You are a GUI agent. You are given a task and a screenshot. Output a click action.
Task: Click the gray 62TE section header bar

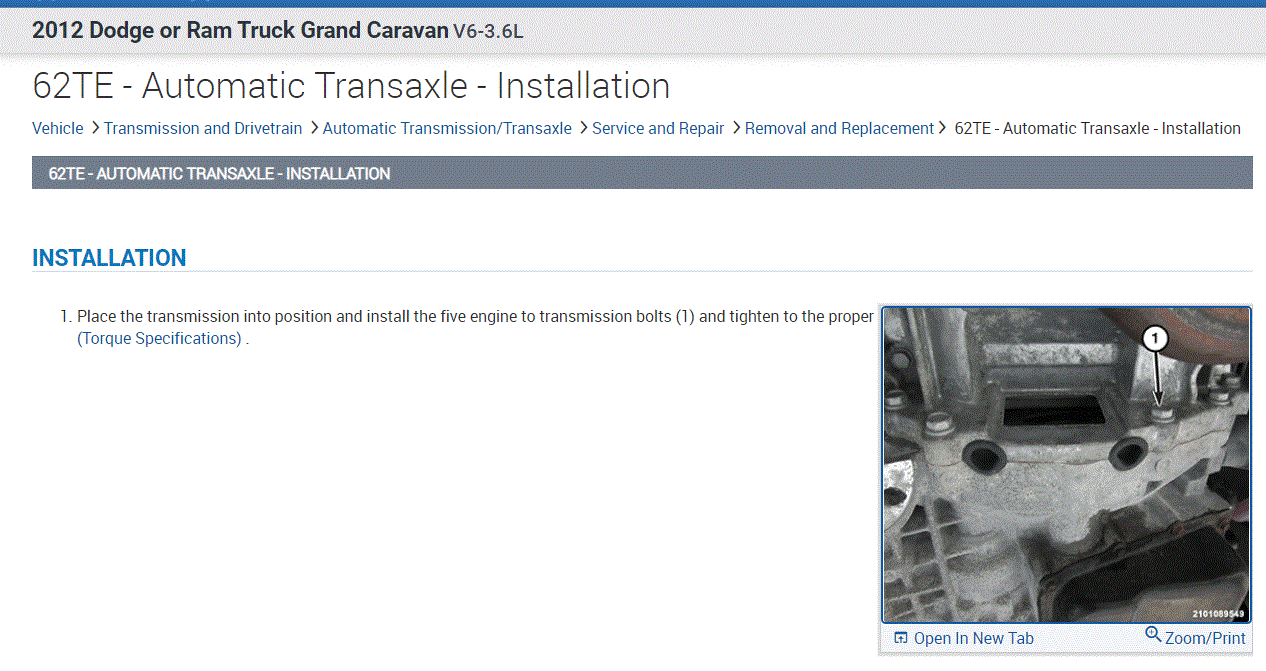click(x=642, y=173)
